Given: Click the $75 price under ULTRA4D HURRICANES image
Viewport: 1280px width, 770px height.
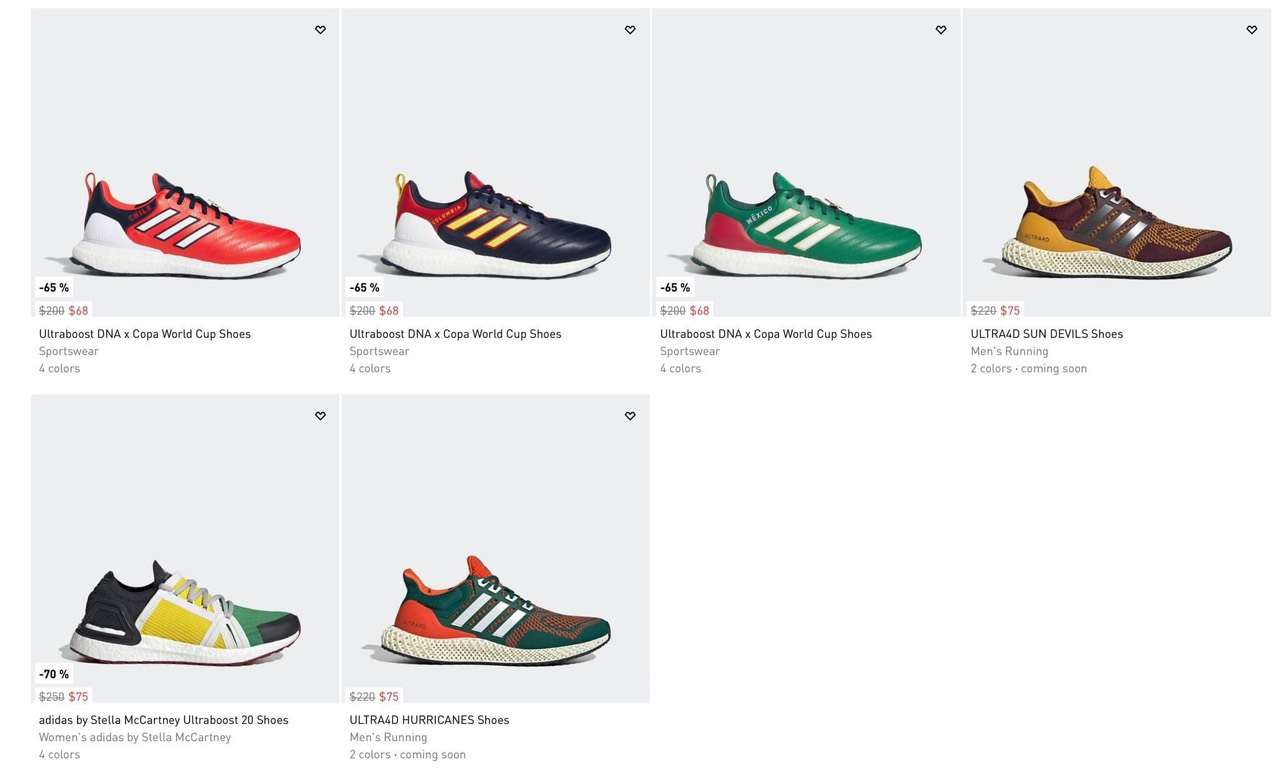Looking at the screenshot, I should (x=389, y=697).
